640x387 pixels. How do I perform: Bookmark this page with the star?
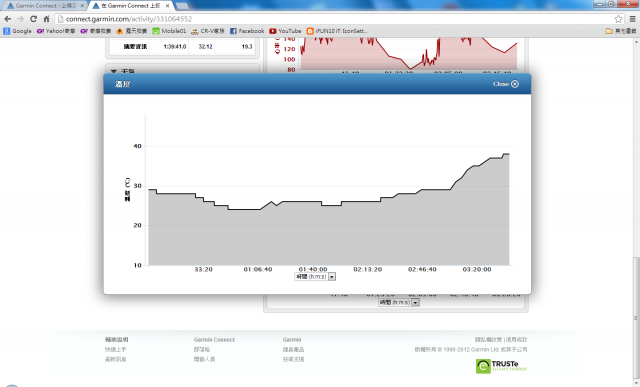[x=618, y=19]
